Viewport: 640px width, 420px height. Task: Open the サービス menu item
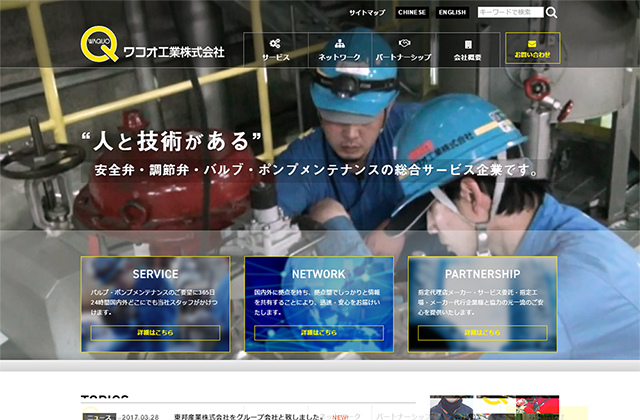click(x=276, y=49)
